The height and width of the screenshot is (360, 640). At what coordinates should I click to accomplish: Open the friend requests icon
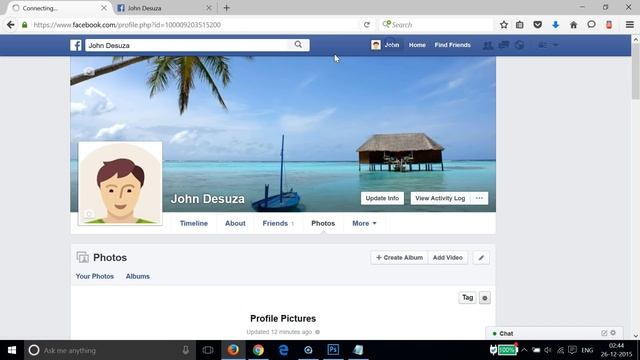click(x=488, y=45)
